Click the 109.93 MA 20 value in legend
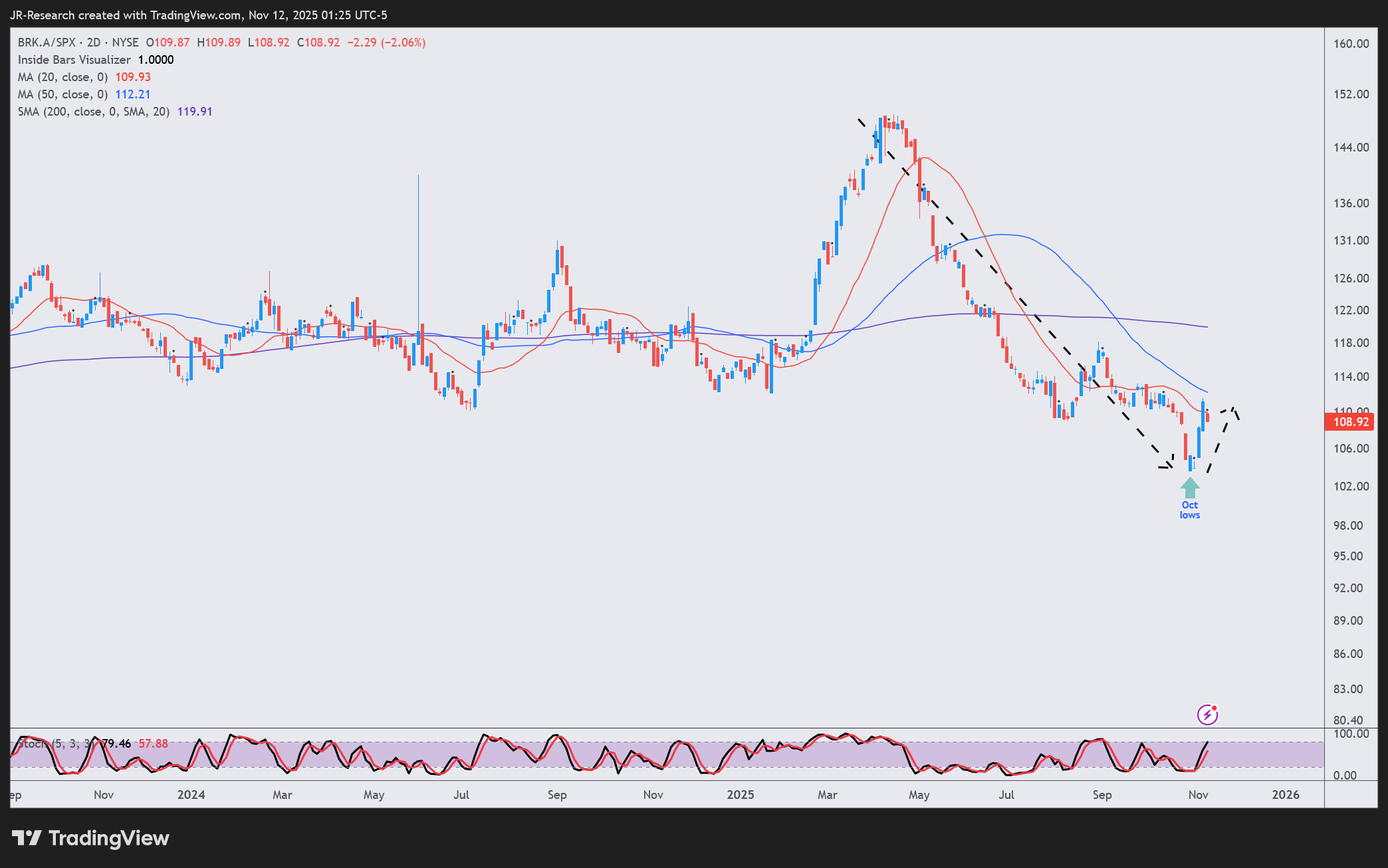Viewport: 1388px width, 868px height. coord(133,77)
